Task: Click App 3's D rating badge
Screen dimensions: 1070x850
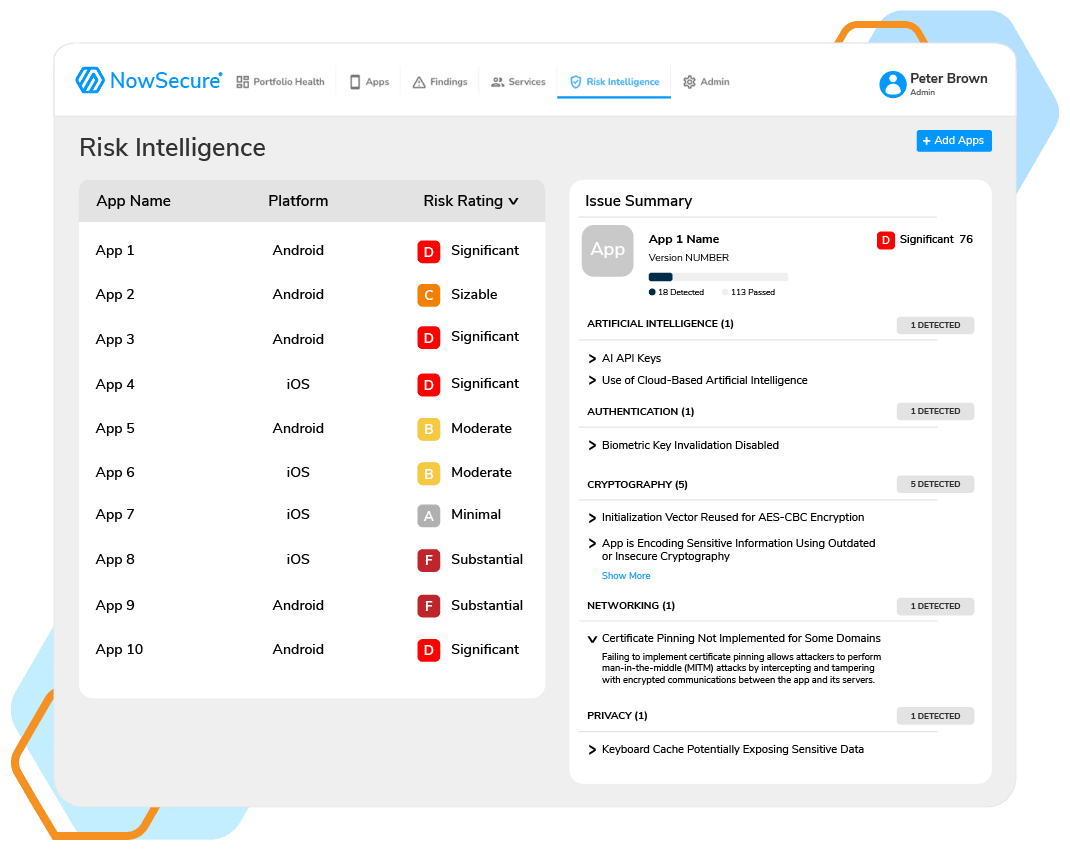Action: tap(429, 337)
